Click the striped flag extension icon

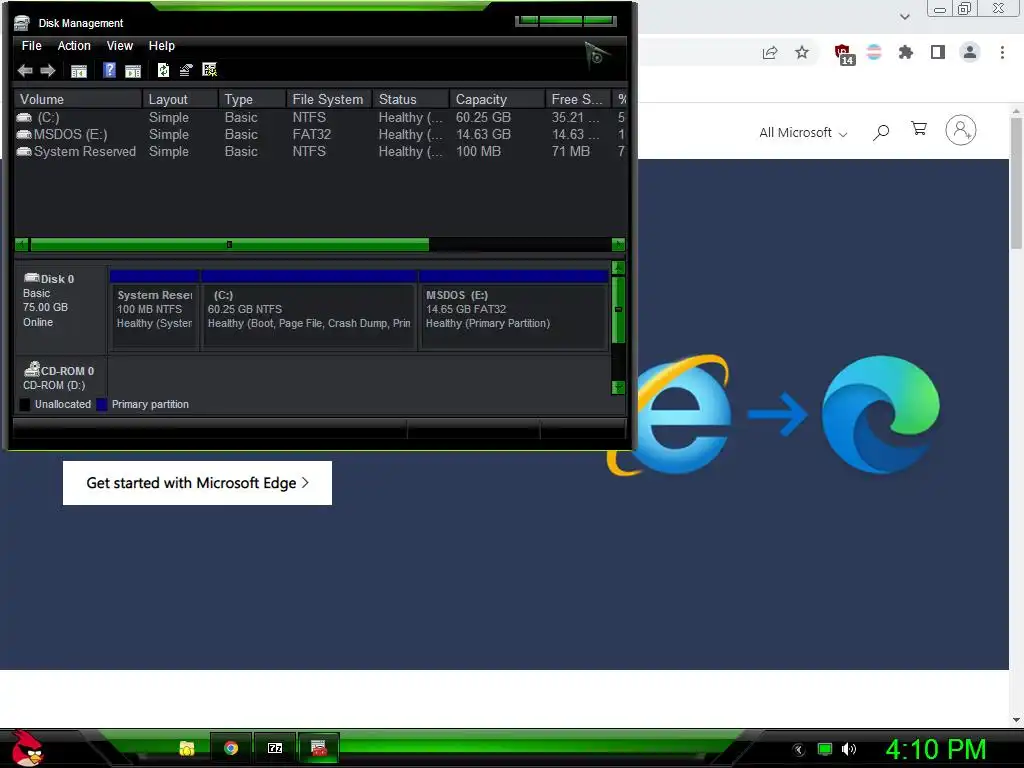pyautogui.click(x=874, y=52)
